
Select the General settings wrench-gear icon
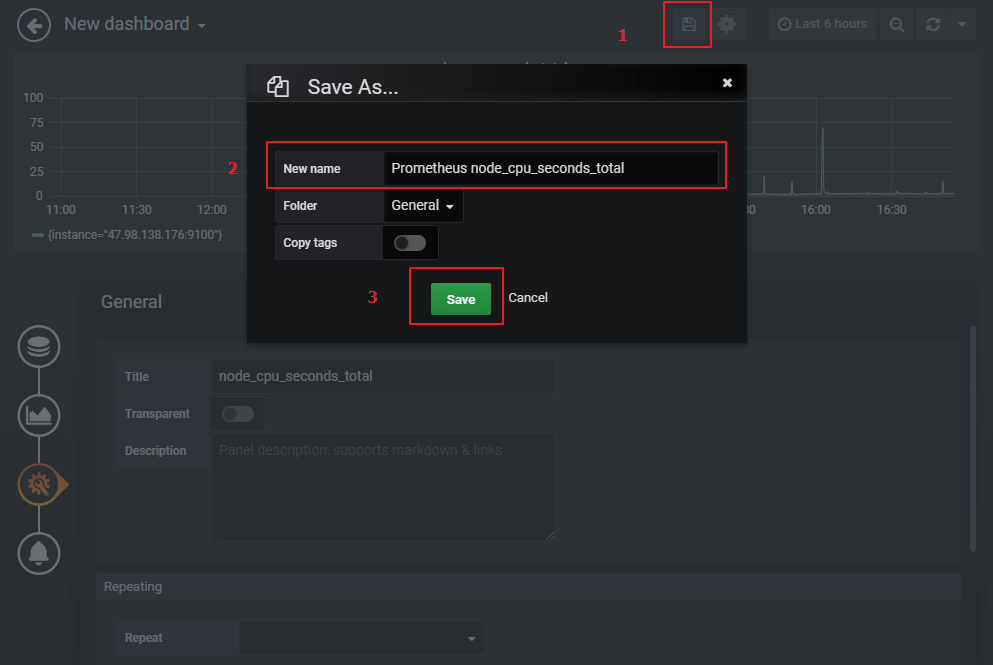tap(39, 484)
